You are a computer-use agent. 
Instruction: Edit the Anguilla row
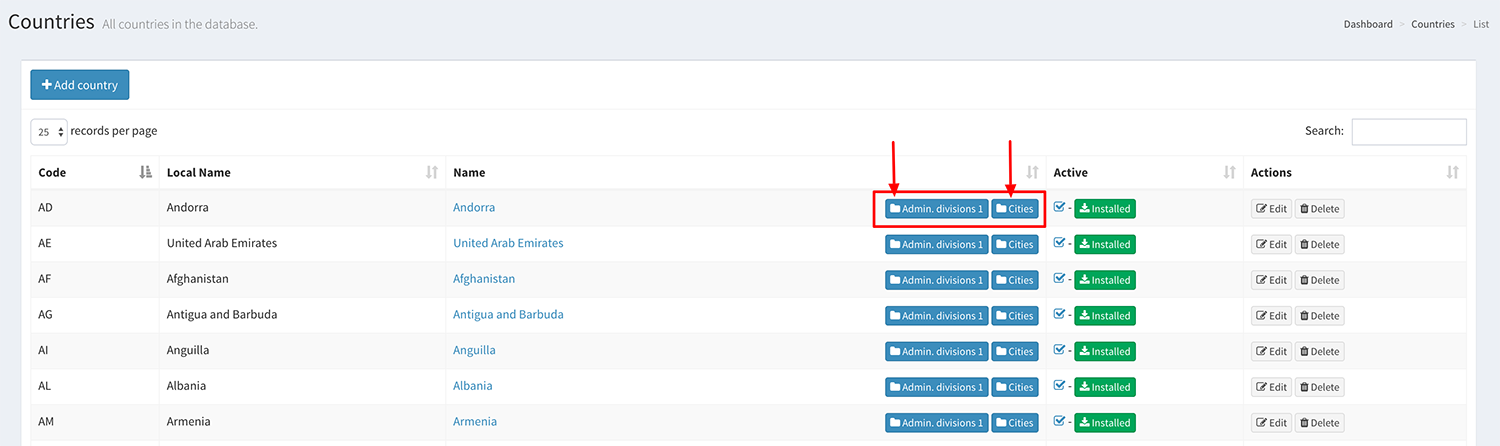(1271, 351)
